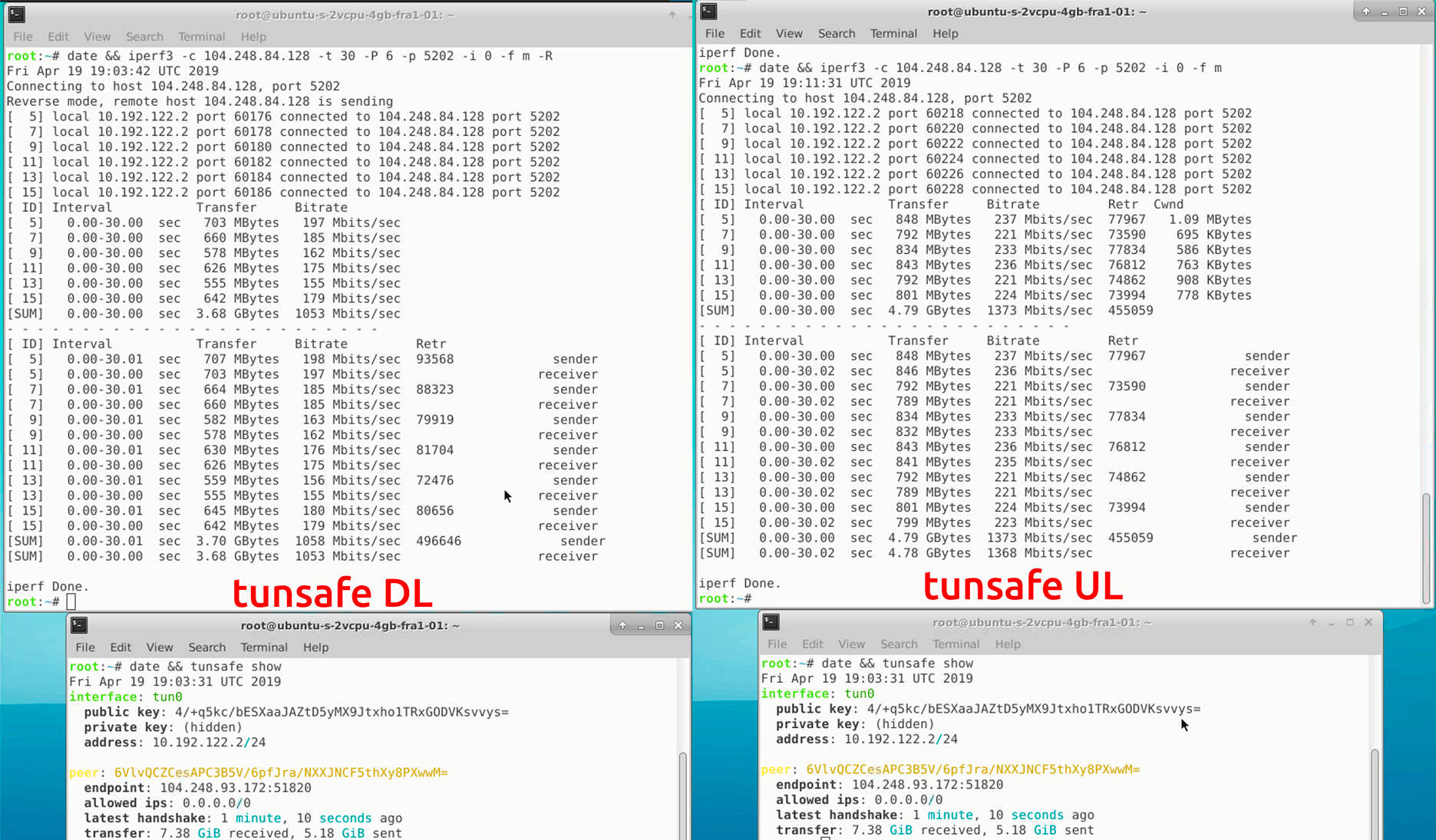Image resolution: width=1436 pixels, height=840 pixels.
Task: Close the bottom-left terminal window
Action: click(678, 625)
